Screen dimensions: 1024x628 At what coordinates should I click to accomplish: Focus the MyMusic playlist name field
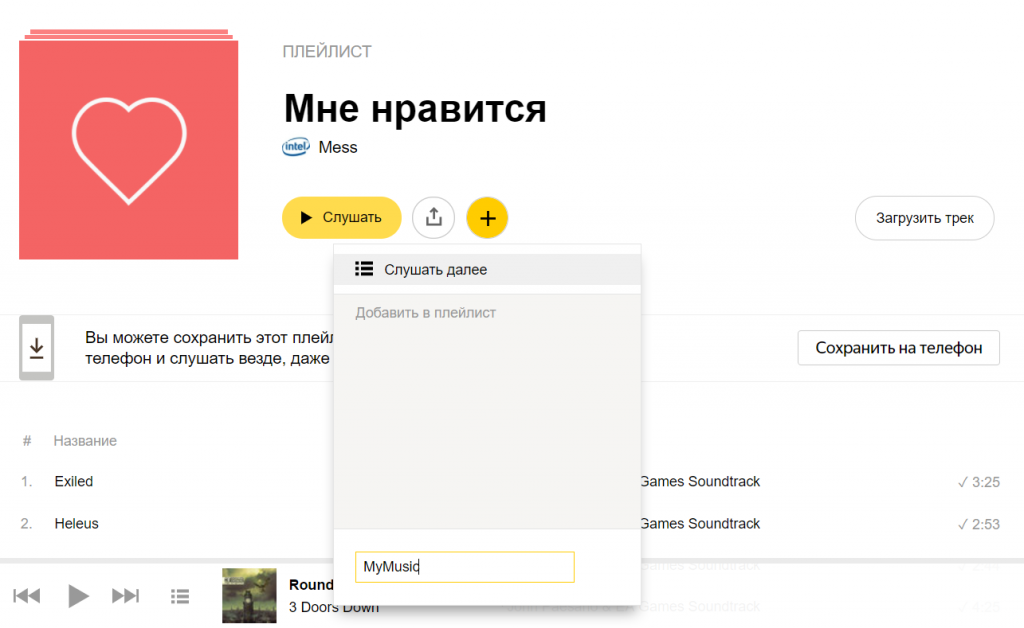click(464, 567)
